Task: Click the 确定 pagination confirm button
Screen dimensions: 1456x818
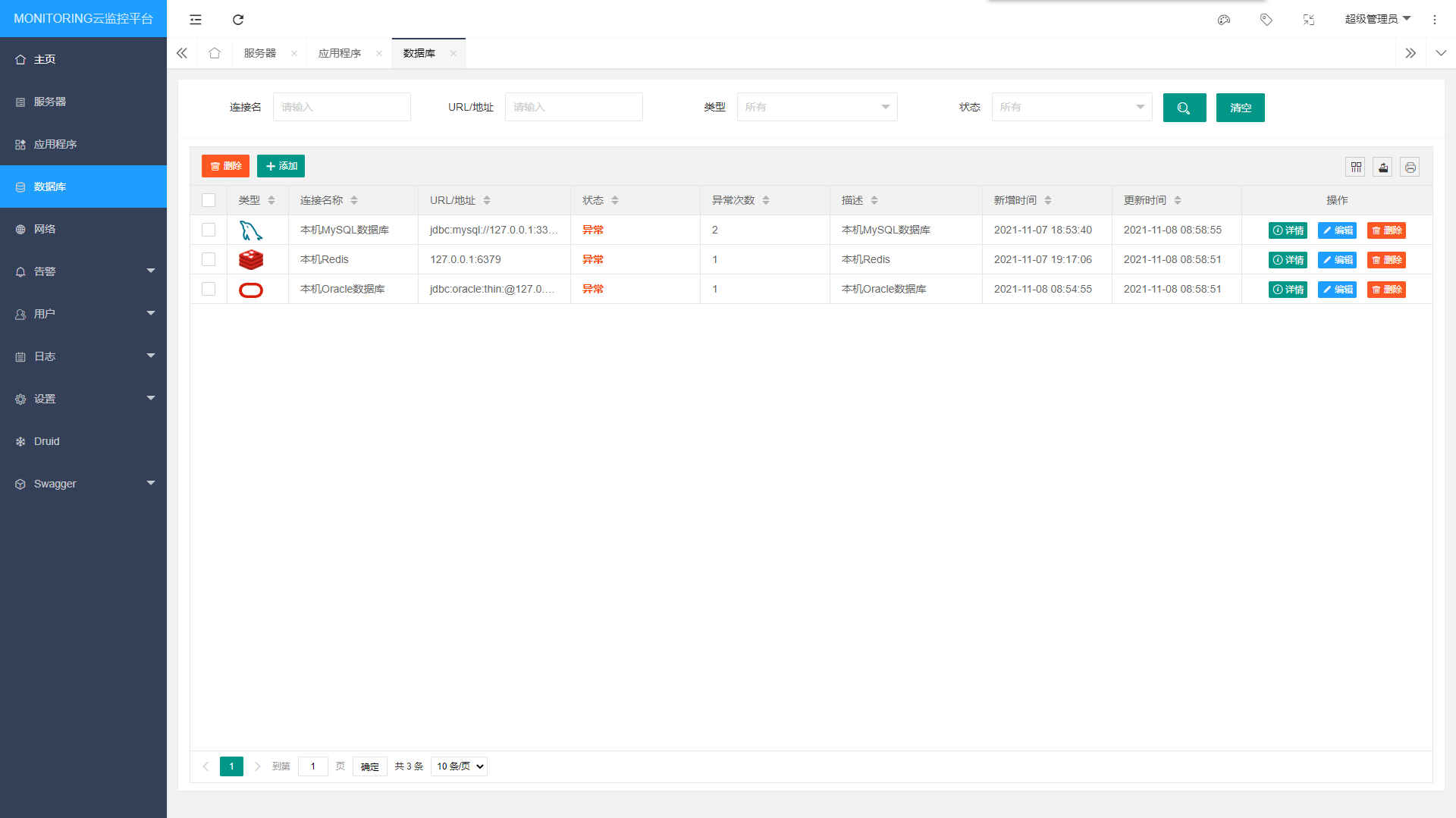Action: tap(370, 766)
